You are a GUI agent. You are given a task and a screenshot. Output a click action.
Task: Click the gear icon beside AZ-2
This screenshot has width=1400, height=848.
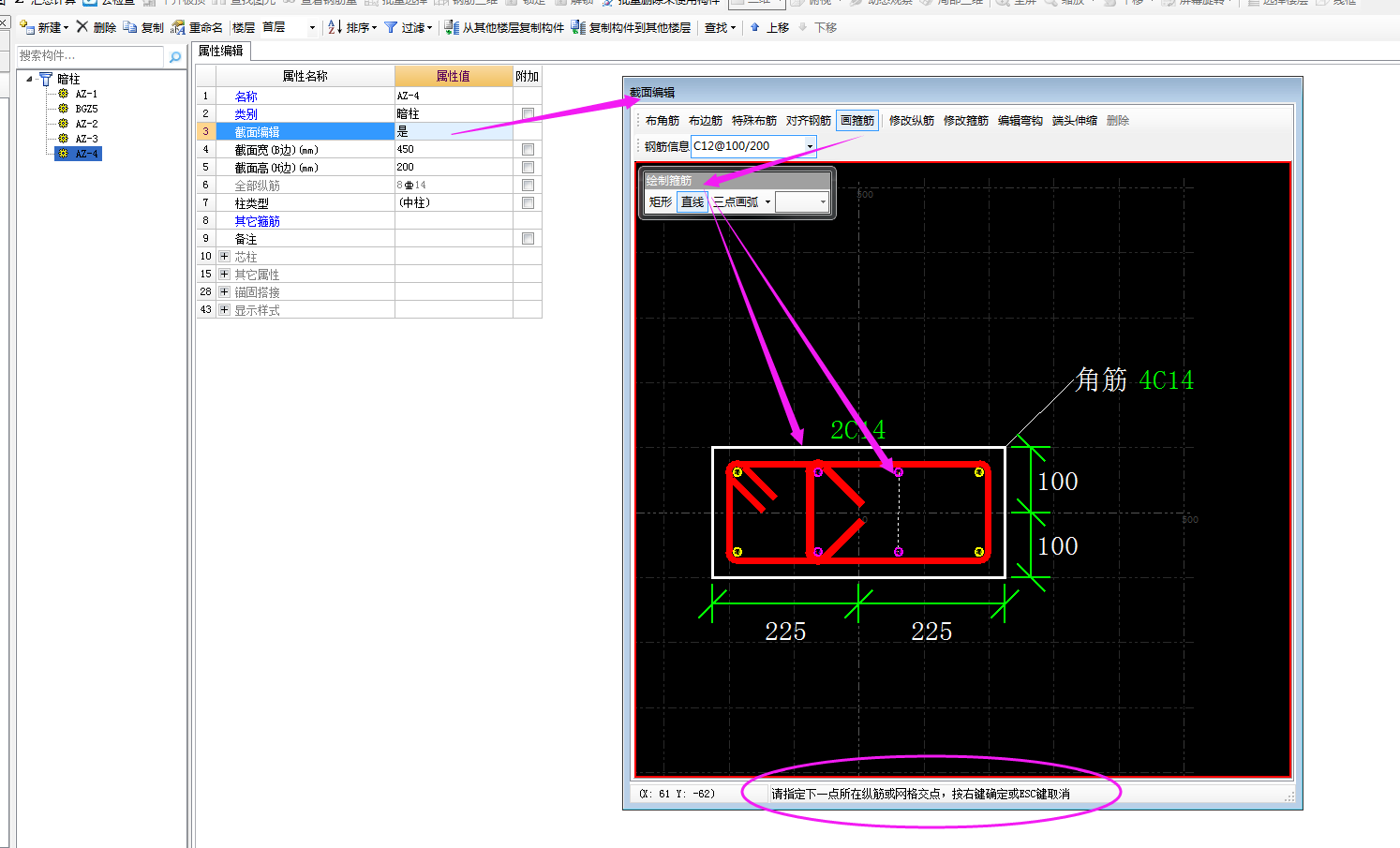click(x=63, y=124)
